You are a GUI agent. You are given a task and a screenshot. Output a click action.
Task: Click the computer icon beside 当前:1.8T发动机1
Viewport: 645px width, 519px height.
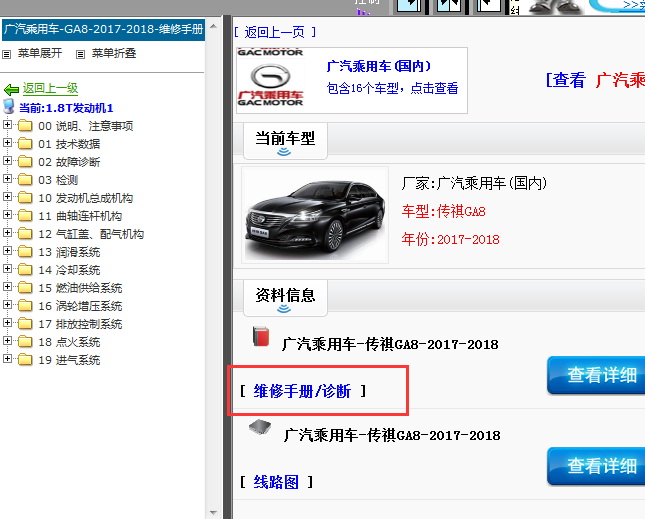[8, 107]
